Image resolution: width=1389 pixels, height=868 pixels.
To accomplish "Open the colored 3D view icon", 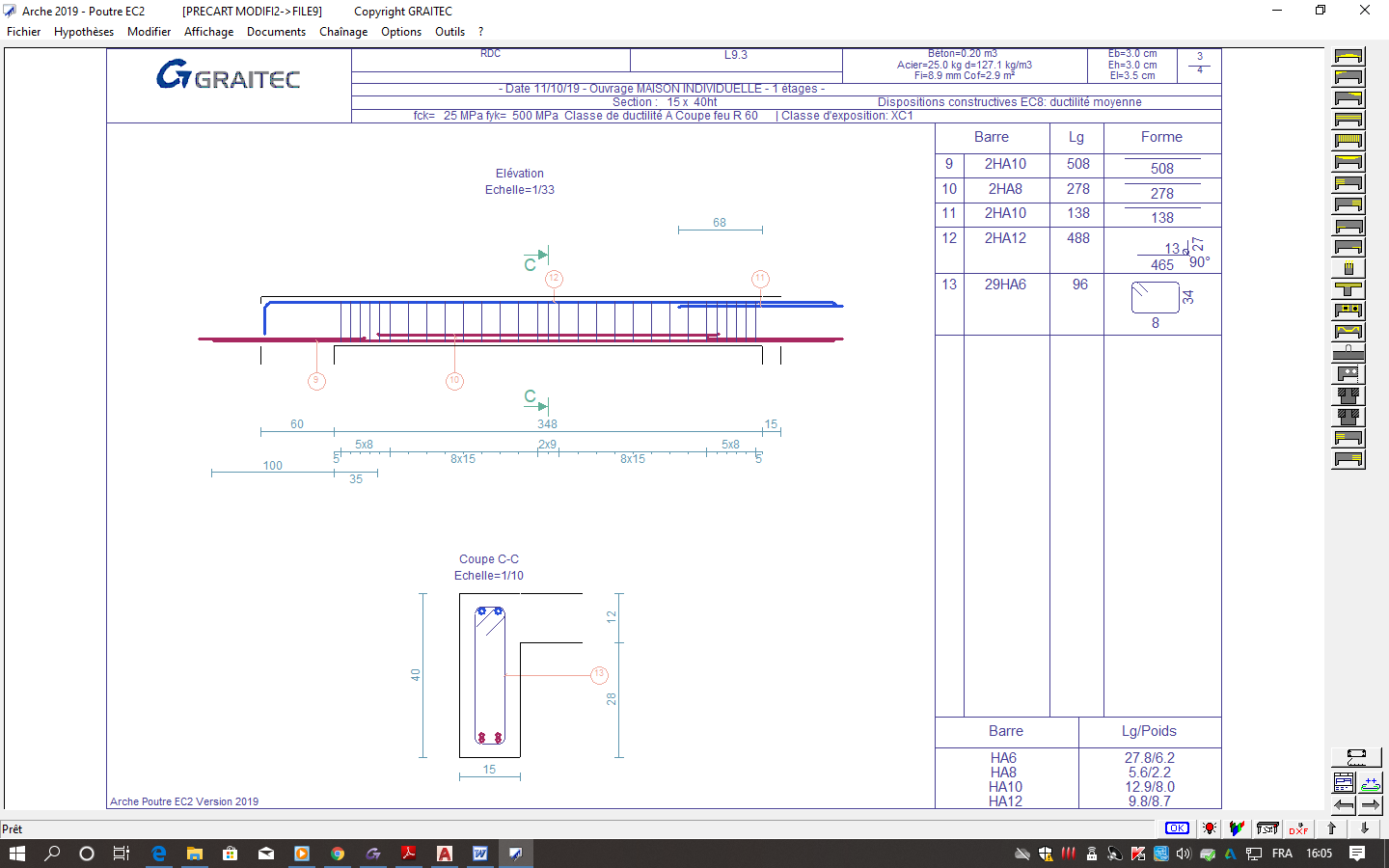I will click(1237, 828).
